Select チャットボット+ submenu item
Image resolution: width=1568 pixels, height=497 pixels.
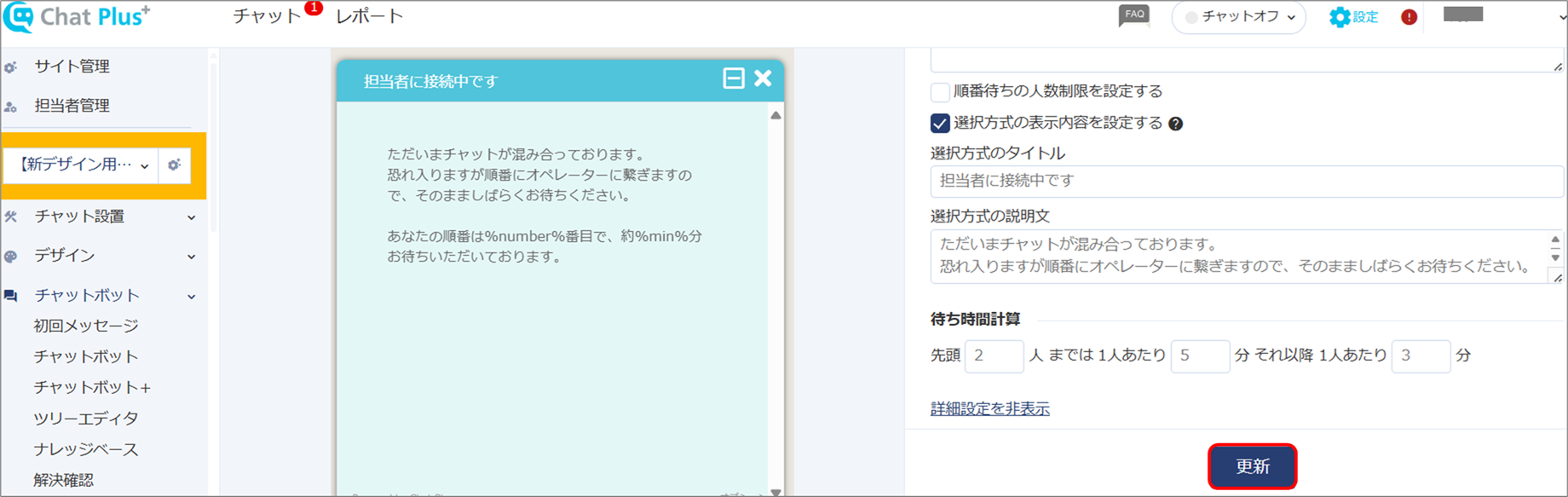[92, 387]
